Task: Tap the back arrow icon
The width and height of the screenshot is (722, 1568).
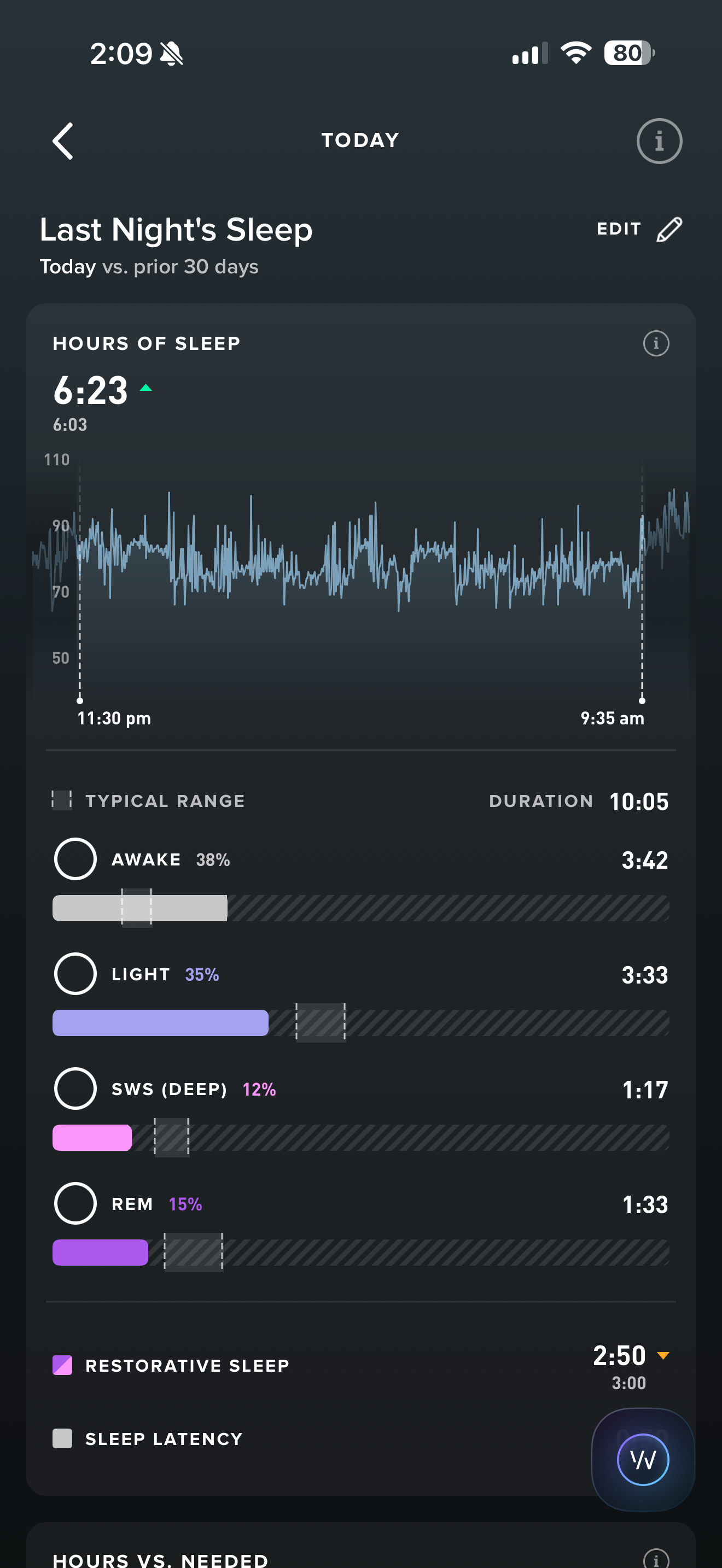Action: pos(63,141)
